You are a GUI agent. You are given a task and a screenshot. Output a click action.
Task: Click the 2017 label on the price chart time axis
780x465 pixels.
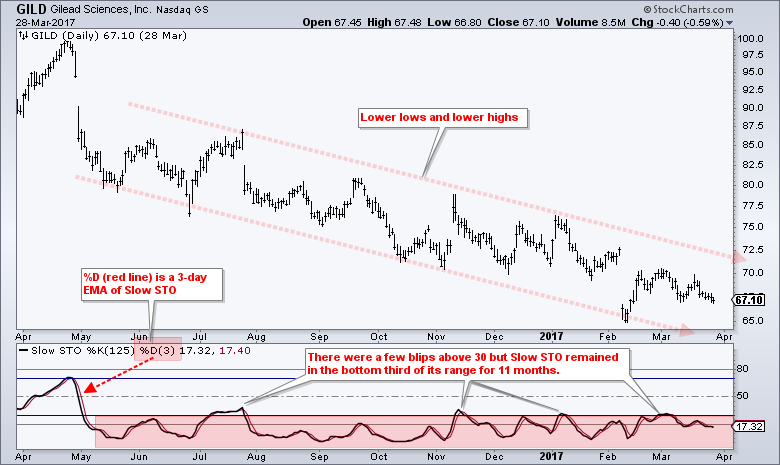[551, 337]
